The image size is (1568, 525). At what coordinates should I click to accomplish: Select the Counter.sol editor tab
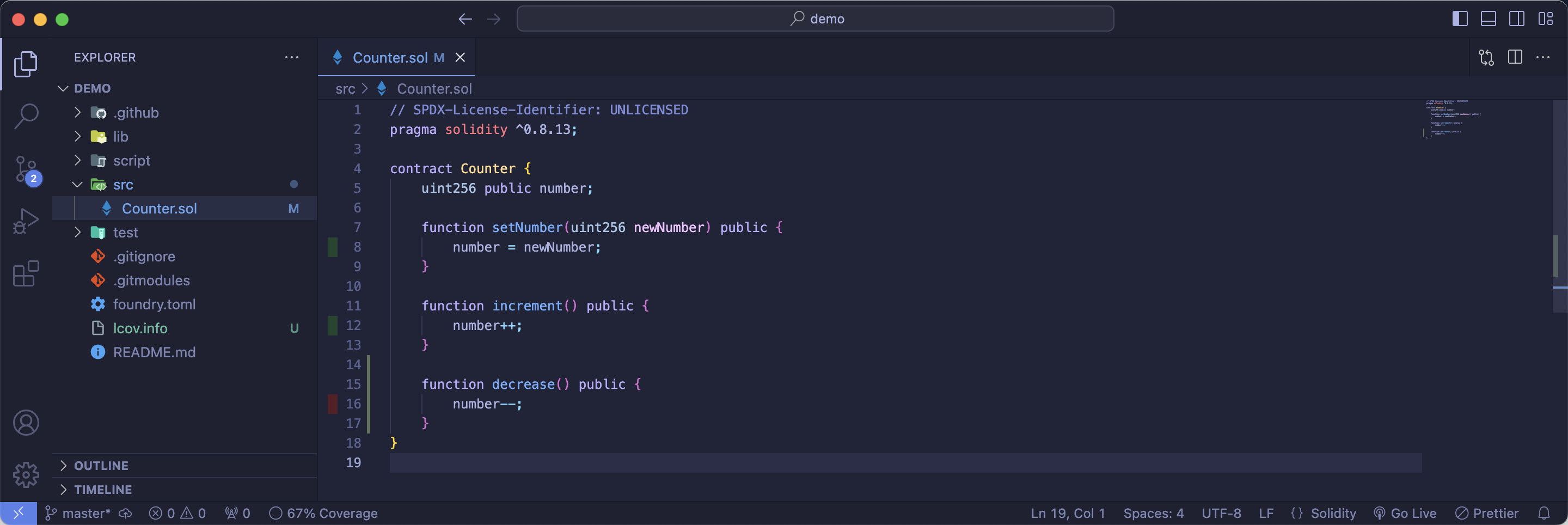[x=390, y=57]
